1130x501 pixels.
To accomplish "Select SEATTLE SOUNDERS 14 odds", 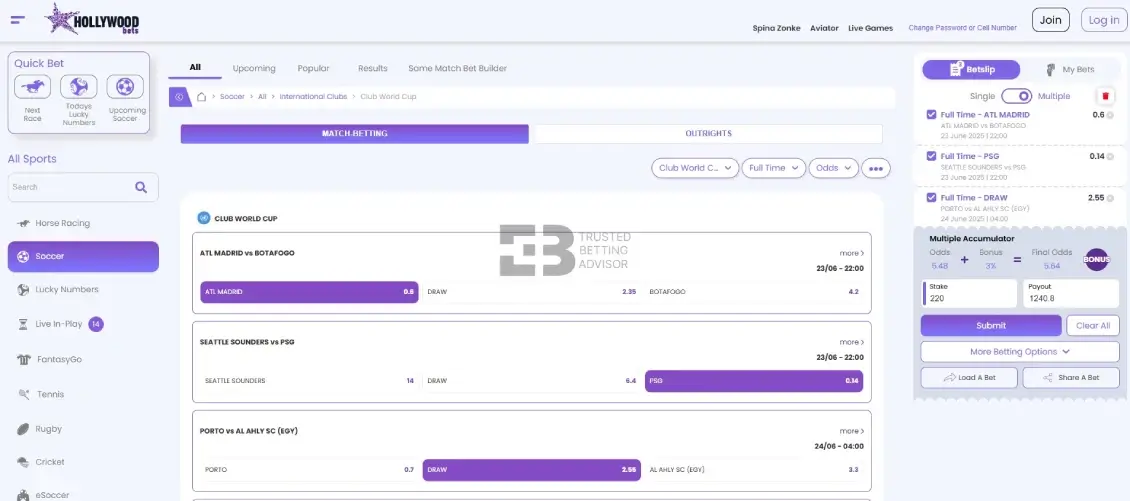I will [309, 381].
